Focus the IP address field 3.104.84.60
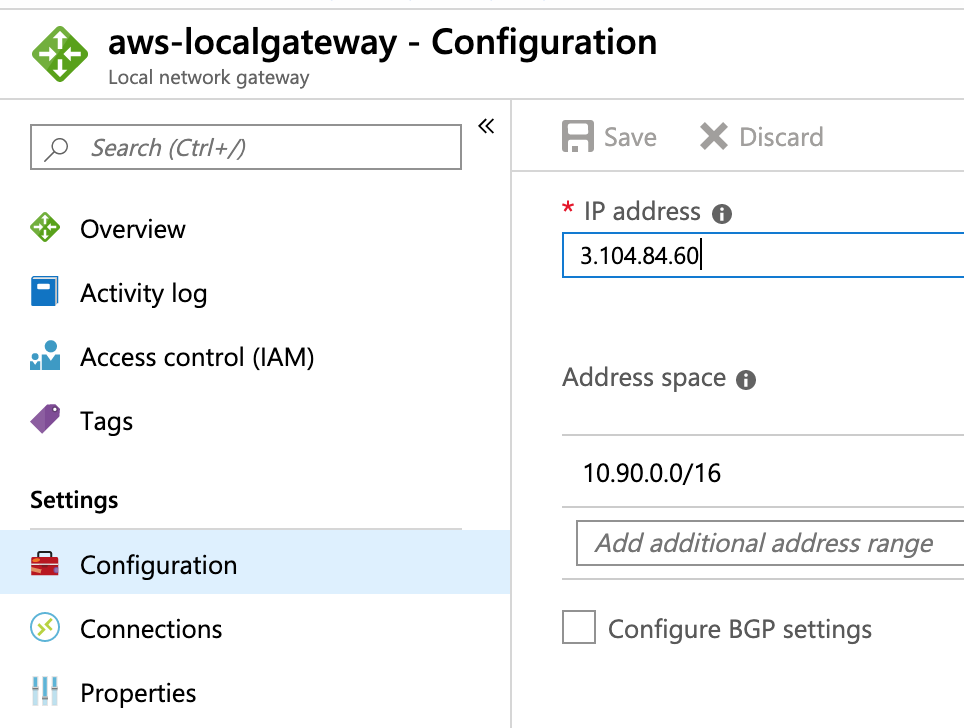The height and width of the screenshot is (728, 964). [763, 255]
